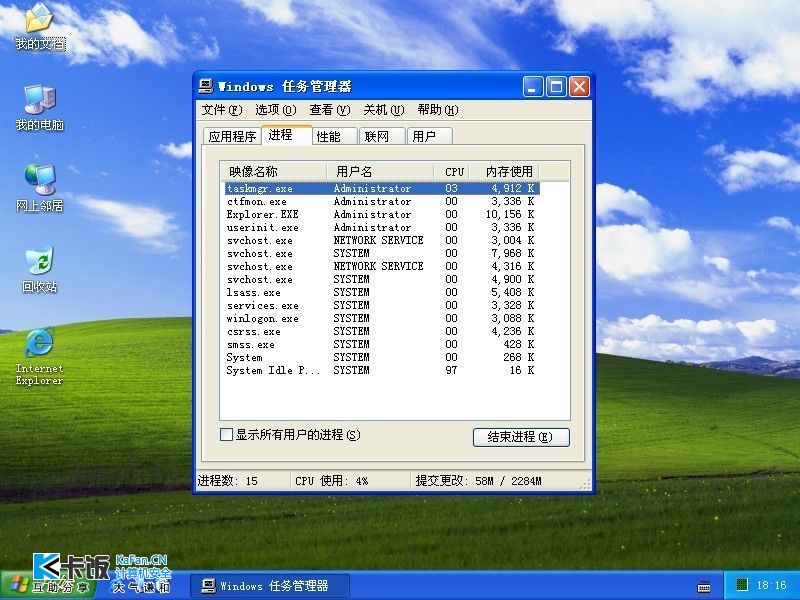Select the svchost.exe row using 4,316 K

point(382,266)
